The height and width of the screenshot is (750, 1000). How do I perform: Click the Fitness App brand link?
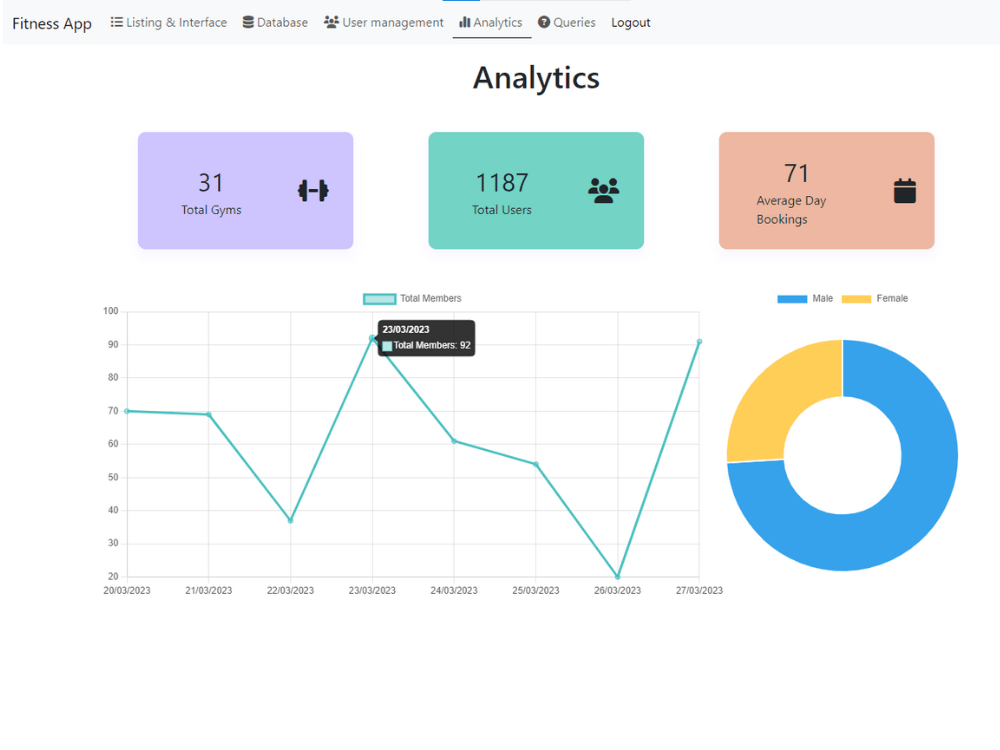52,24
